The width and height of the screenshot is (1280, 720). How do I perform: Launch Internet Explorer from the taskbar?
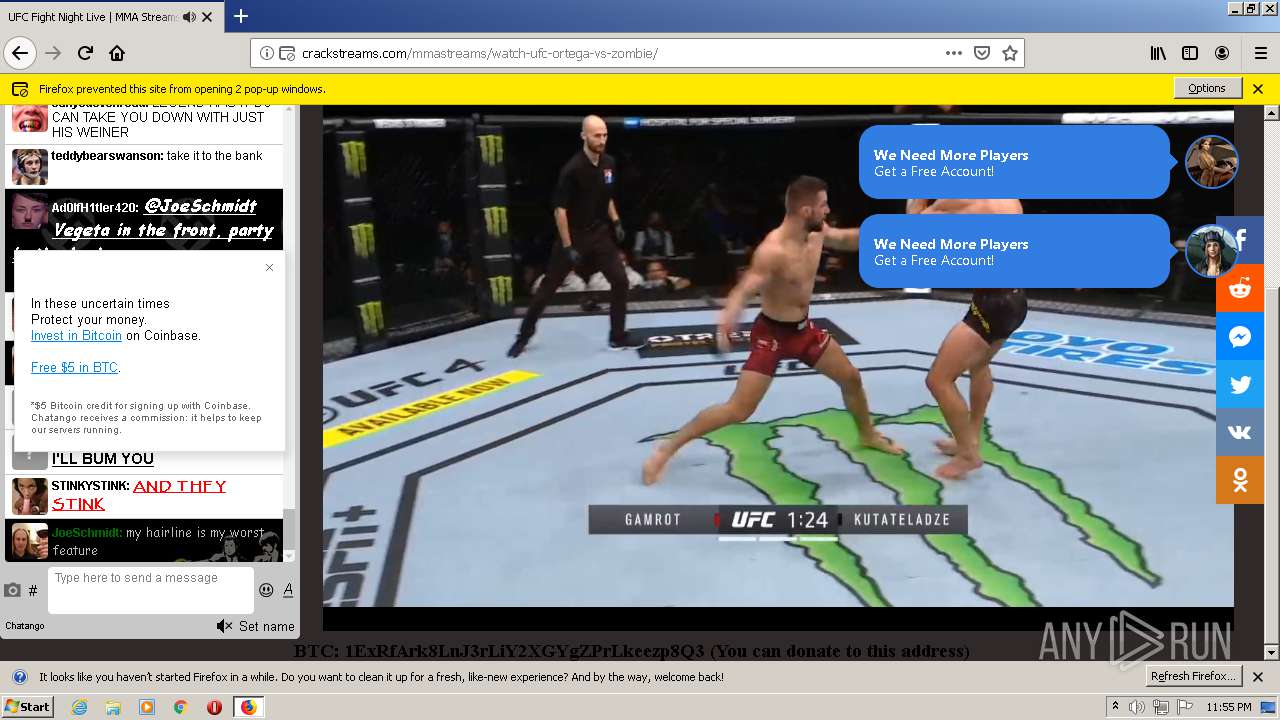(x=79, y=707)
